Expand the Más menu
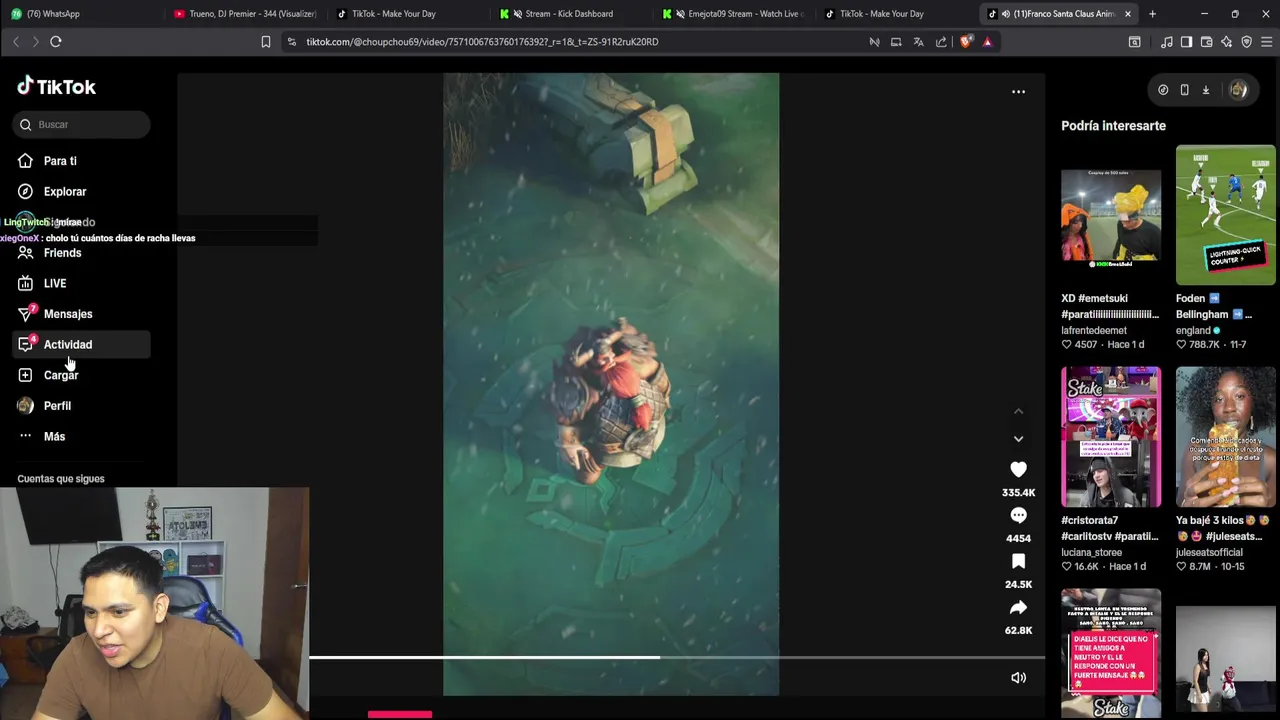This screenshot has height=720, width=1280. pos(82,437)
